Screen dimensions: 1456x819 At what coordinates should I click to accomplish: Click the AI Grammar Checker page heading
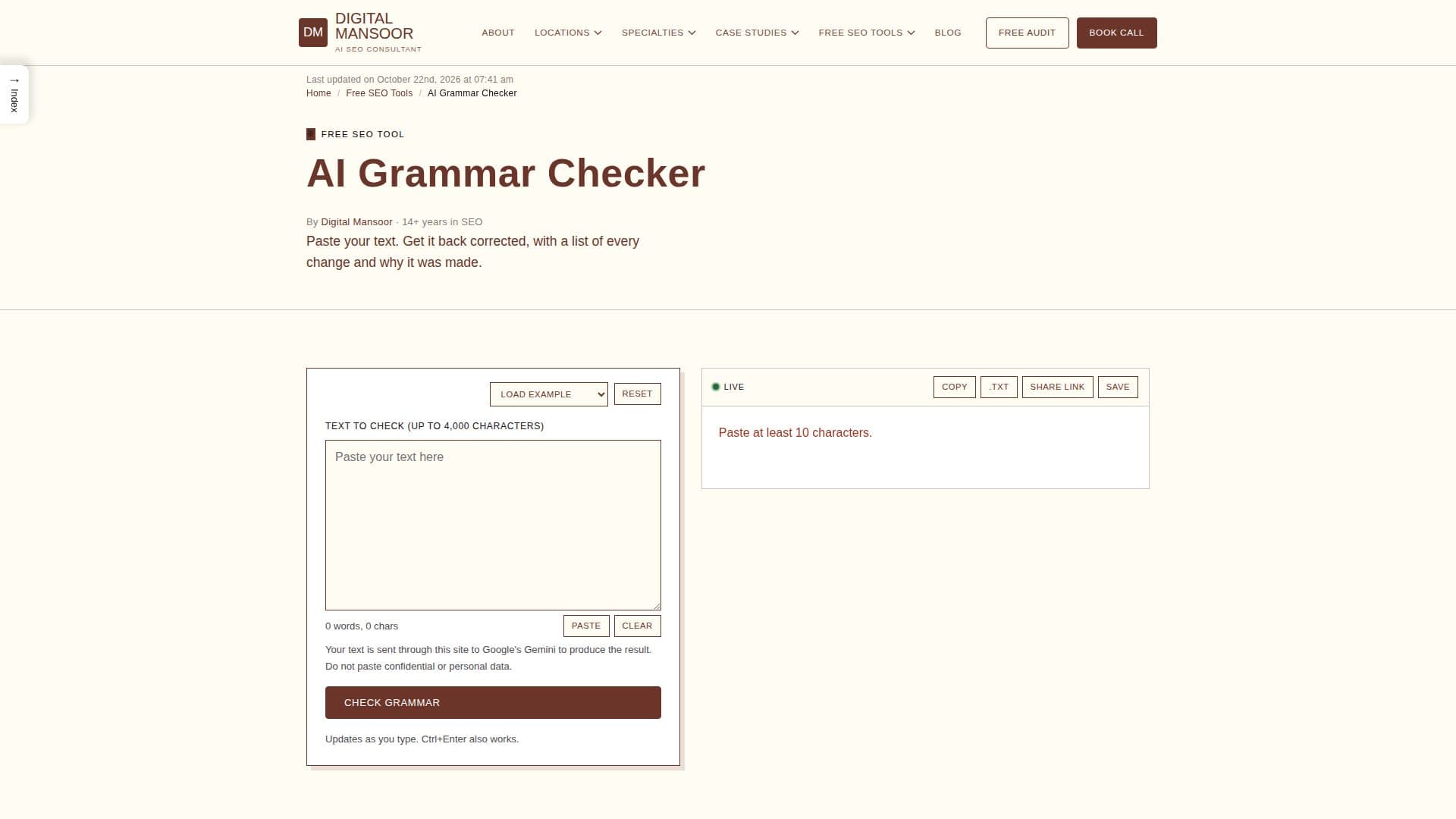pyautogui.click(x=506, y=173)
